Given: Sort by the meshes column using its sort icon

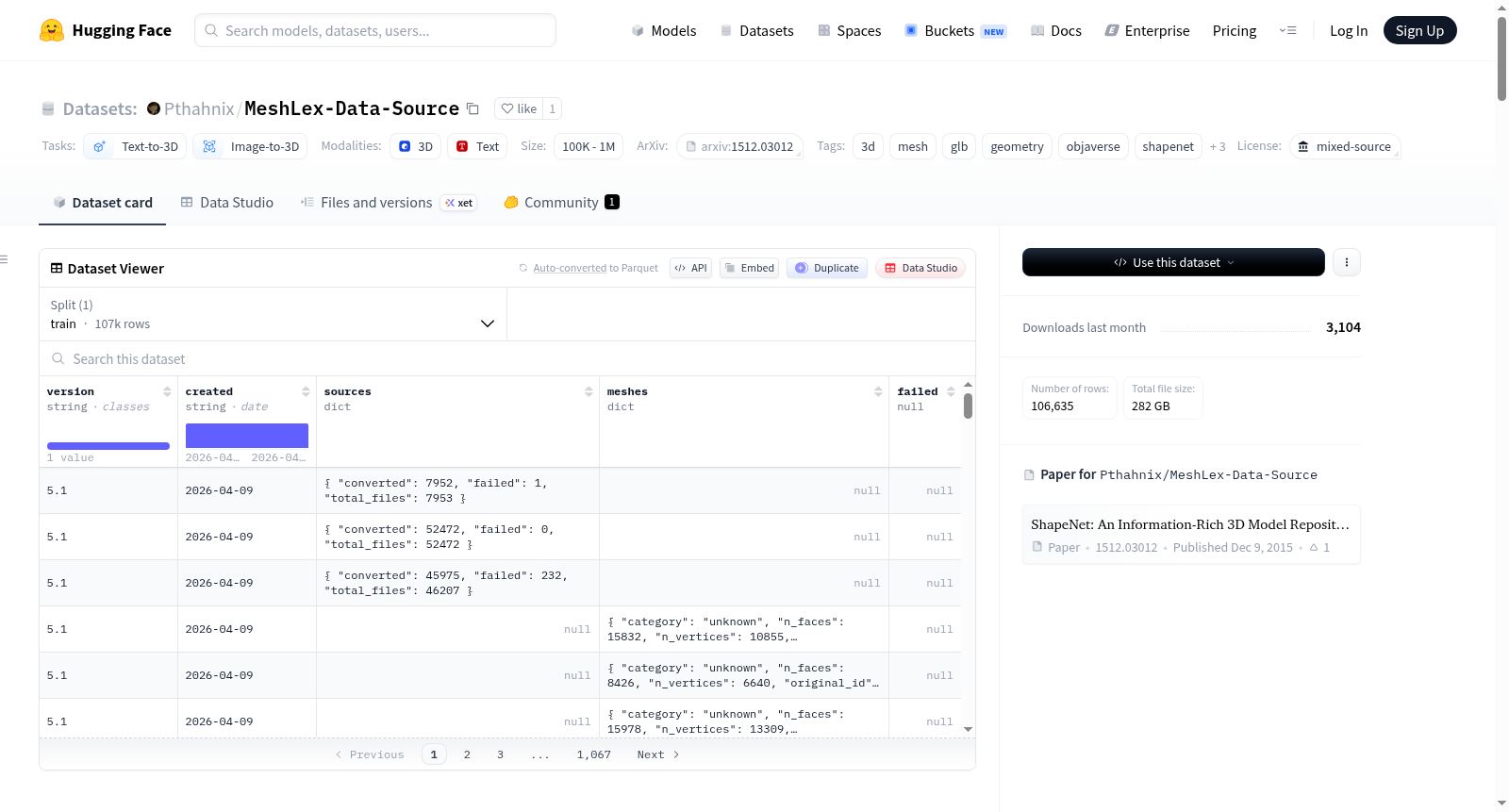Looking at the screenshot, I should 878,391.
